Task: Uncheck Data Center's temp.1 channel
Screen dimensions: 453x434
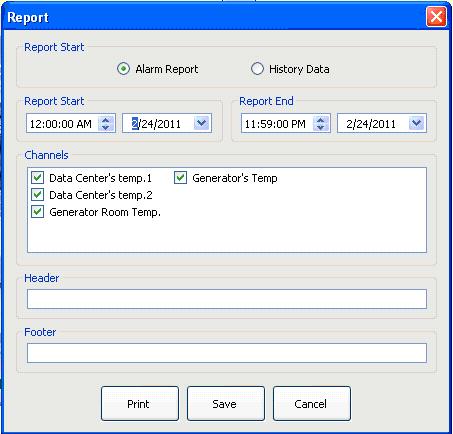Action: tap(37, 178)
